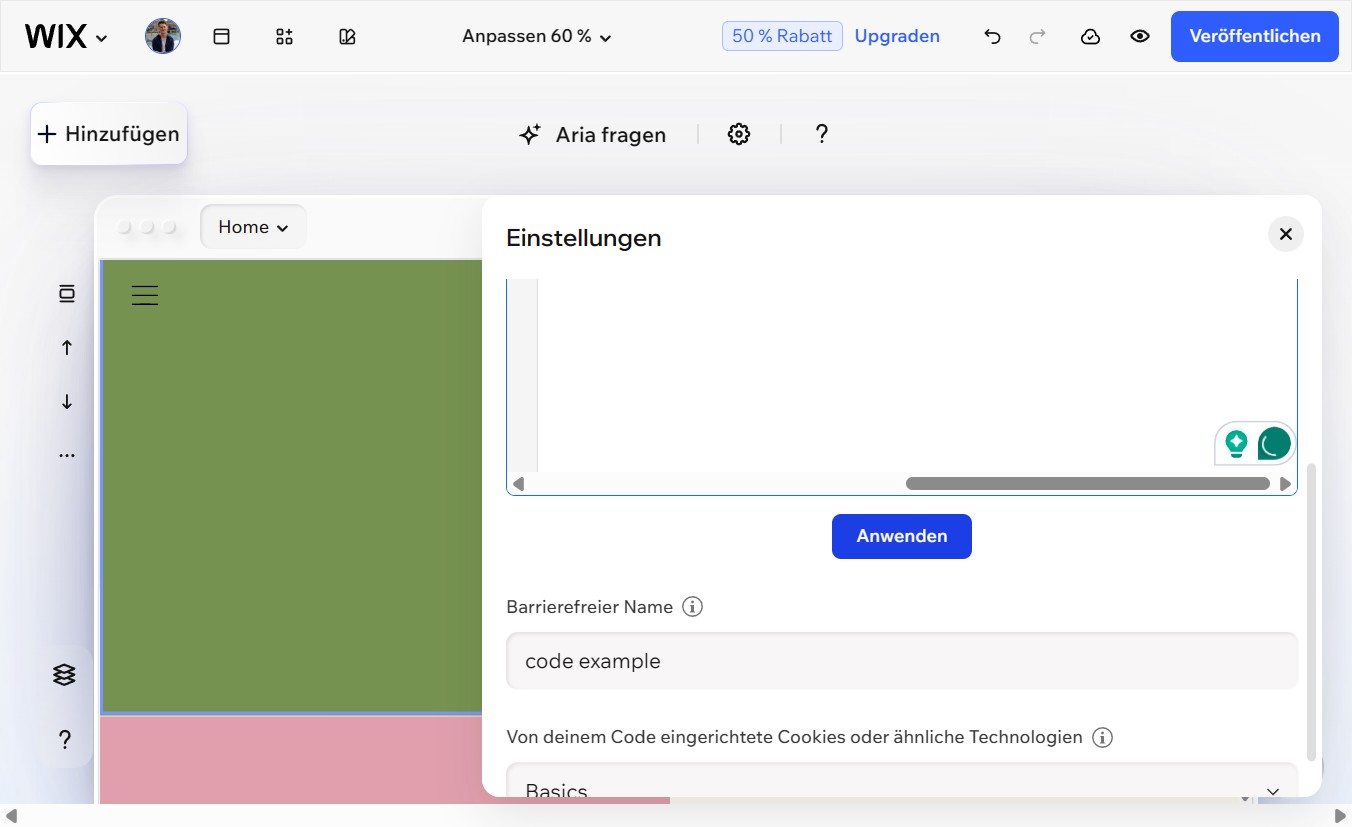The width and height of the screenshot is (1352, 827).
Task: Click the code editor horizontal scrollbar thumb
Action: (1087, 484)
